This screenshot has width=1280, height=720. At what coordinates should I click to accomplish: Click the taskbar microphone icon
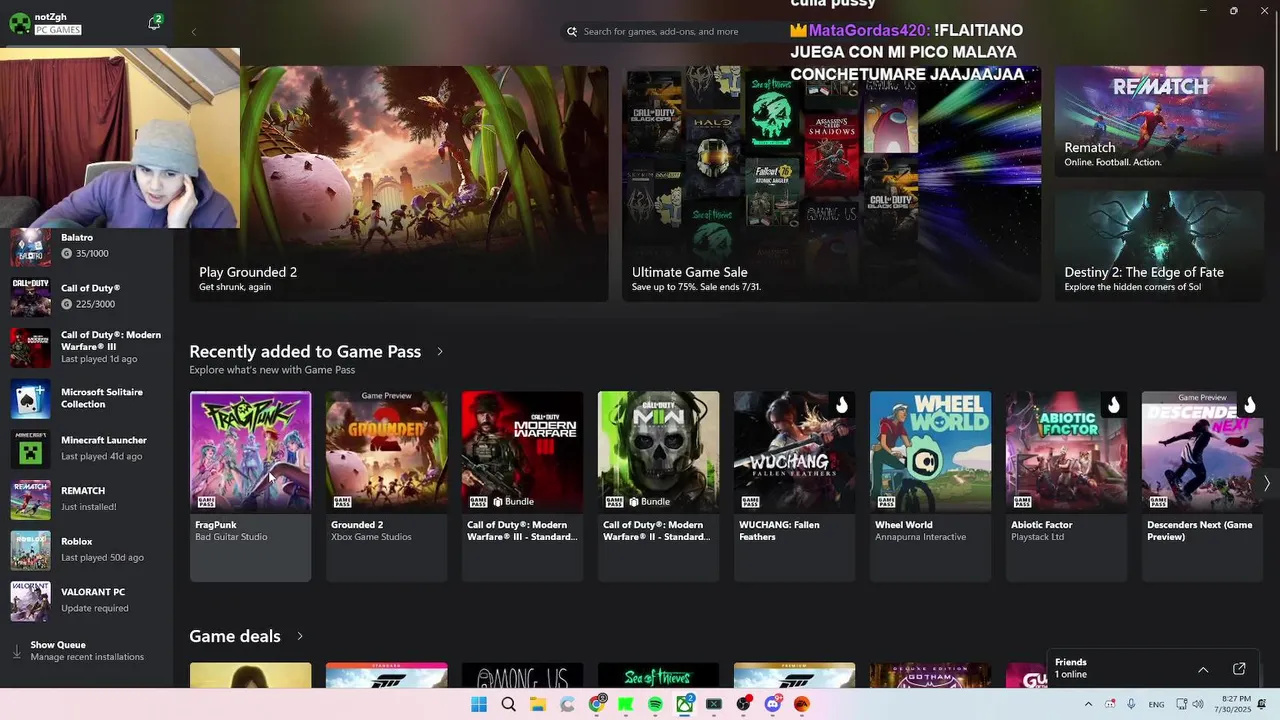tap(1131, 704)
